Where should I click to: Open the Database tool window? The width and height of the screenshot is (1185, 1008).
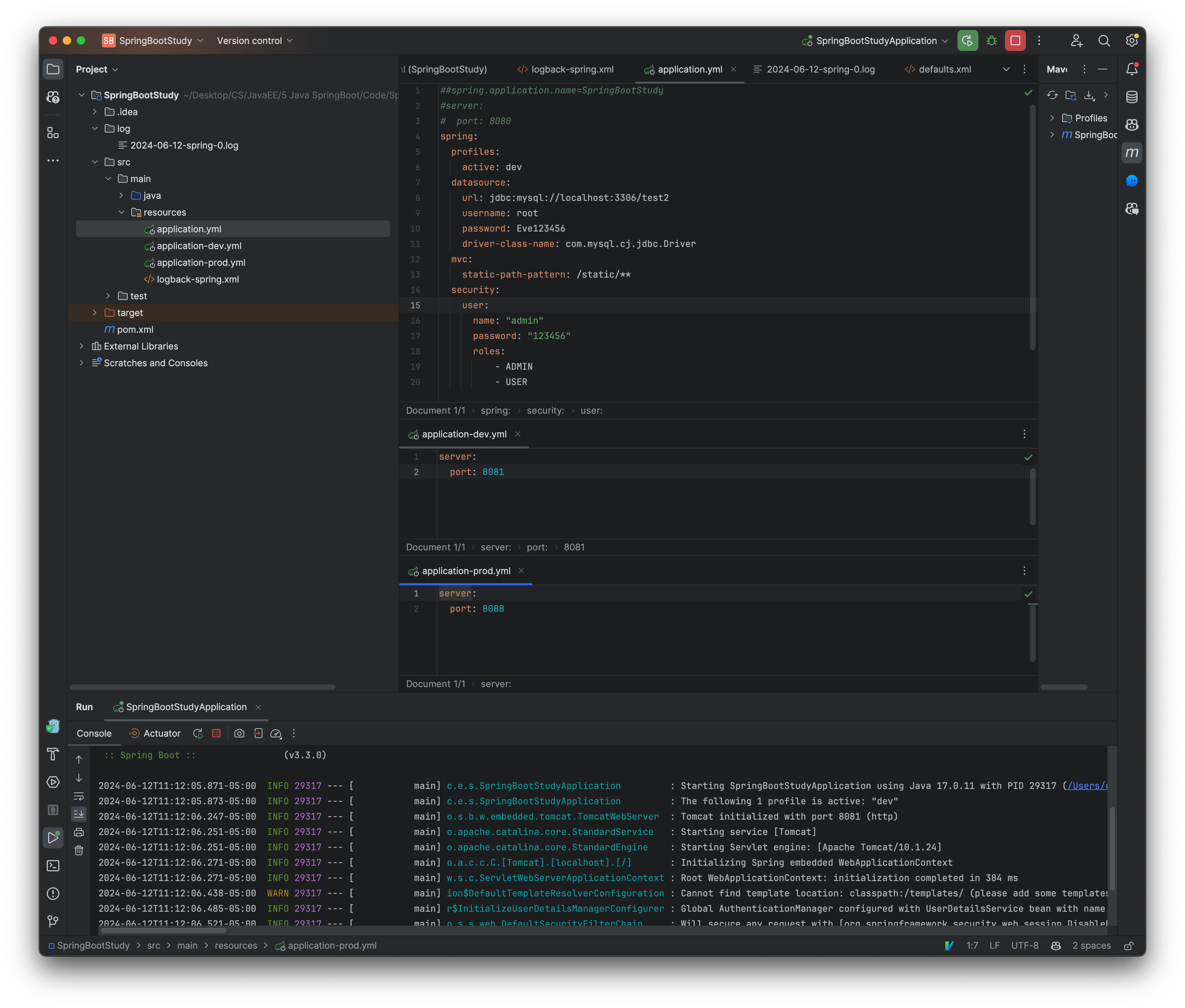[1132, 97]
